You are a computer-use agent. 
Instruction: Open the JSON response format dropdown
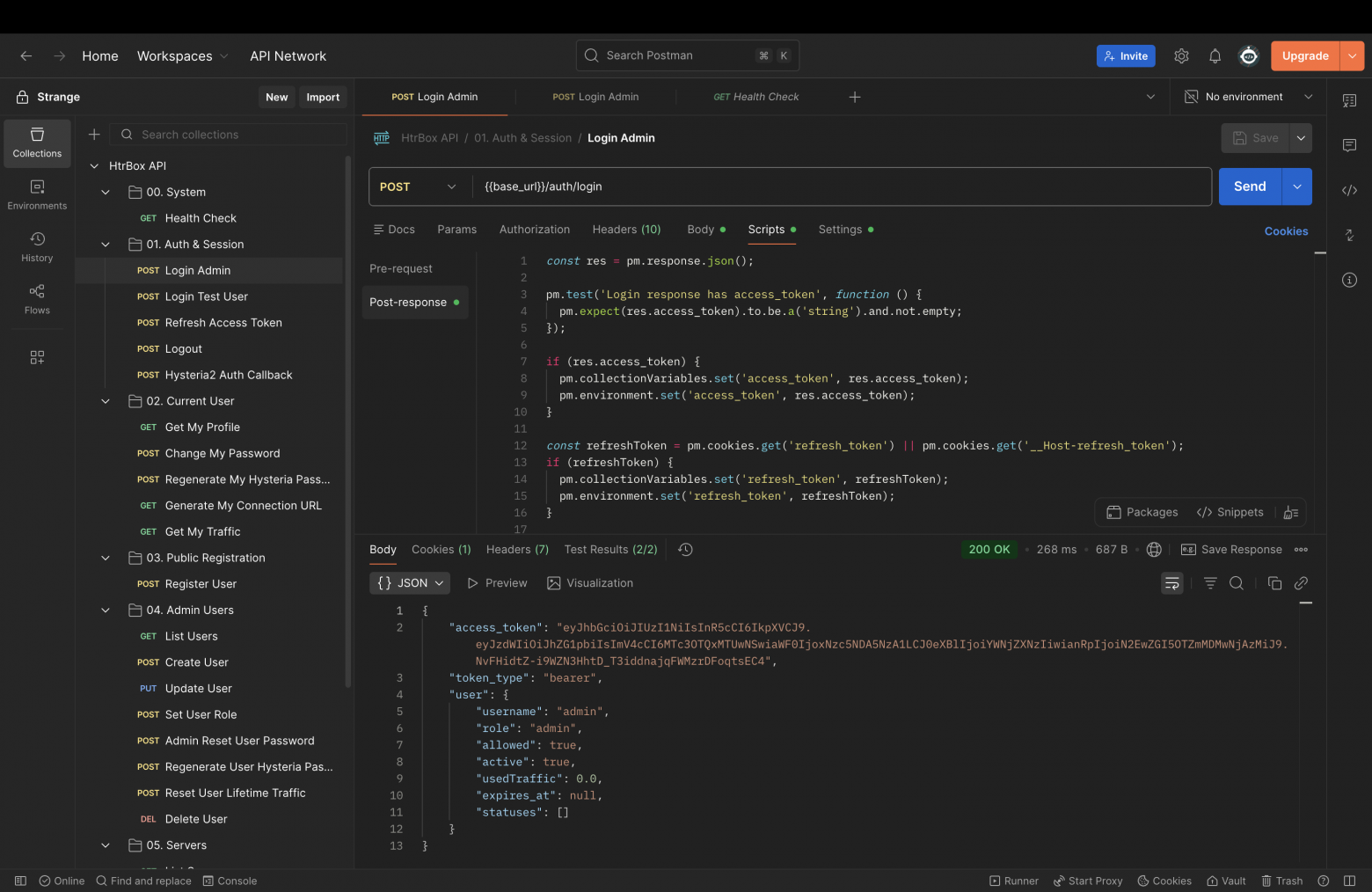tap(410, 582)
